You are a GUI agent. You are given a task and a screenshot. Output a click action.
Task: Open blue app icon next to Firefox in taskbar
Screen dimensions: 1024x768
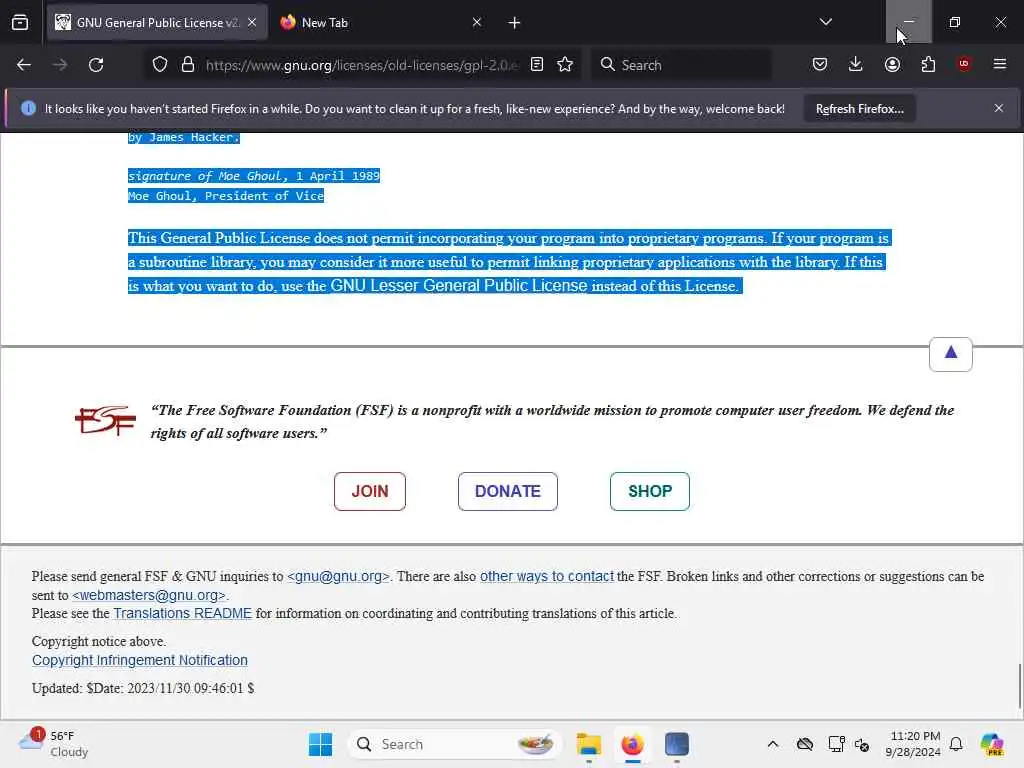click(677, 744)
